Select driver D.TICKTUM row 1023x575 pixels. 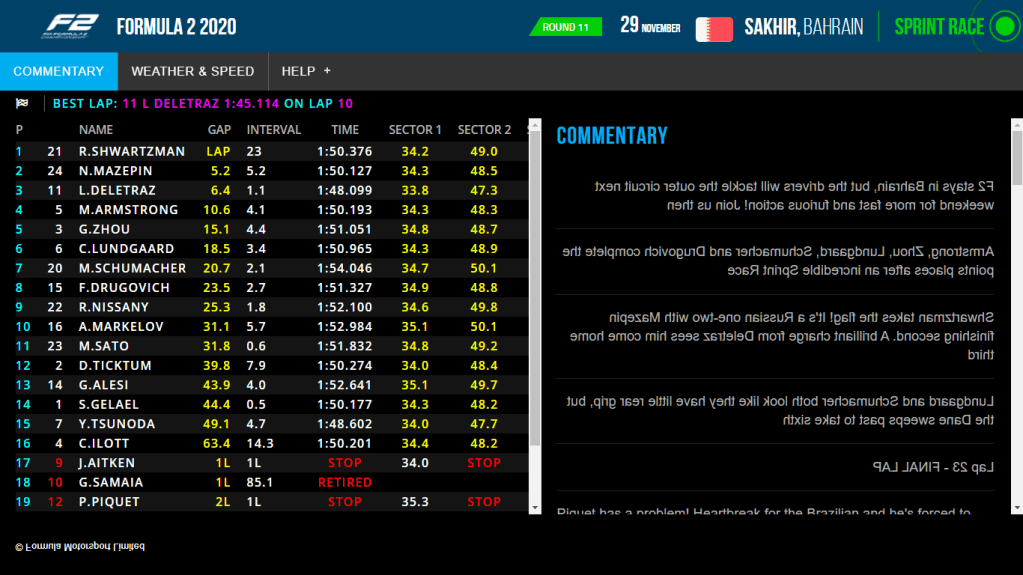tap(271, 365)
